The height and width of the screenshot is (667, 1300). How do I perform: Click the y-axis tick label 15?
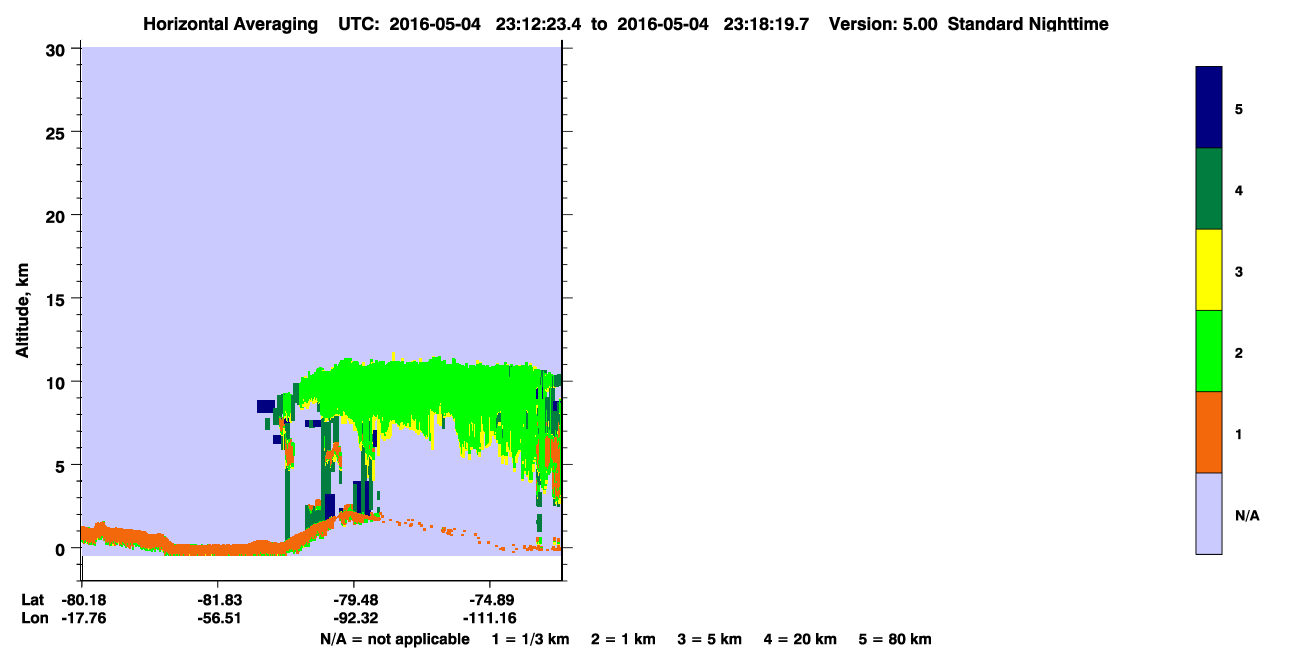pyautogui.click(x=58, y=299)
